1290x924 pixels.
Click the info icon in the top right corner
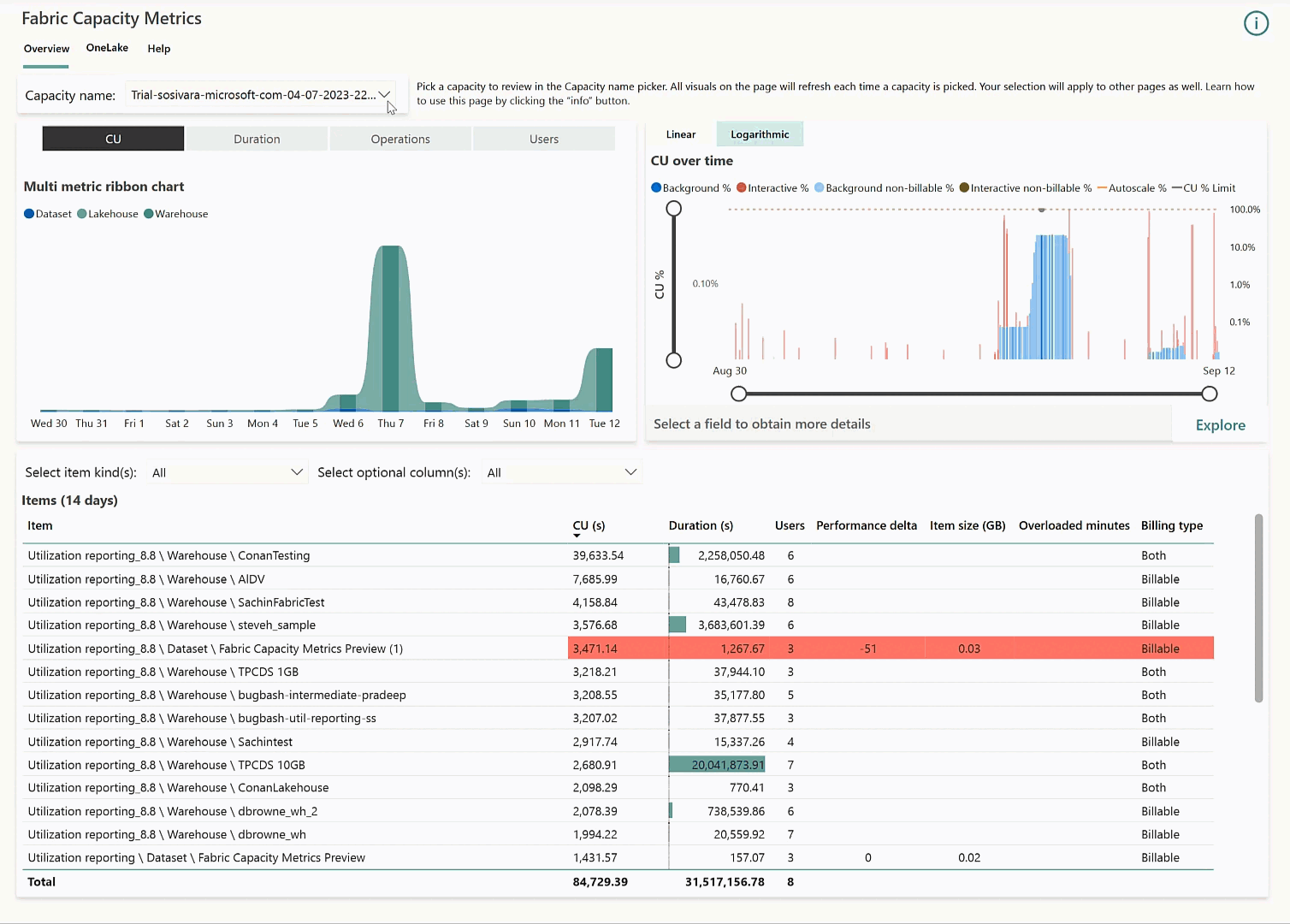pyautogui.click(x=1256, y=23)
